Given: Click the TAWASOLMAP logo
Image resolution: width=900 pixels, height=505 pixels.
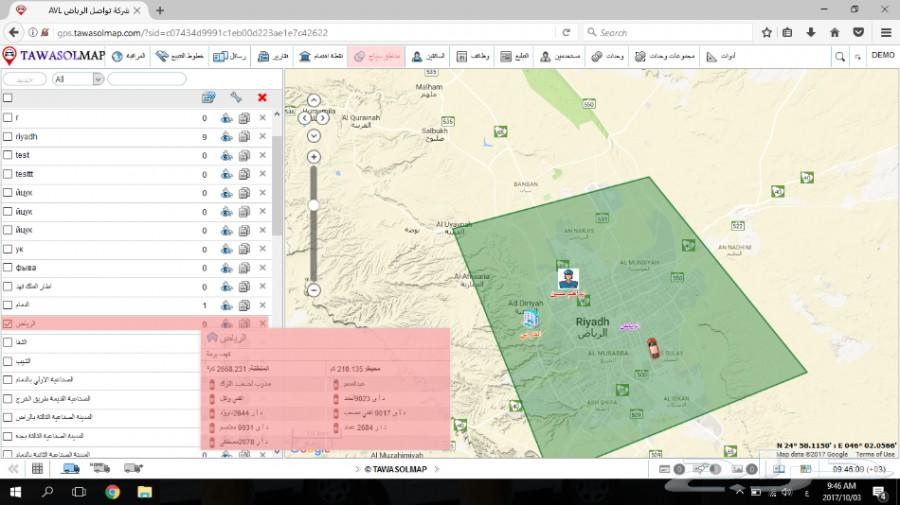Looking at the screenshot, I should tap(54, 56).
